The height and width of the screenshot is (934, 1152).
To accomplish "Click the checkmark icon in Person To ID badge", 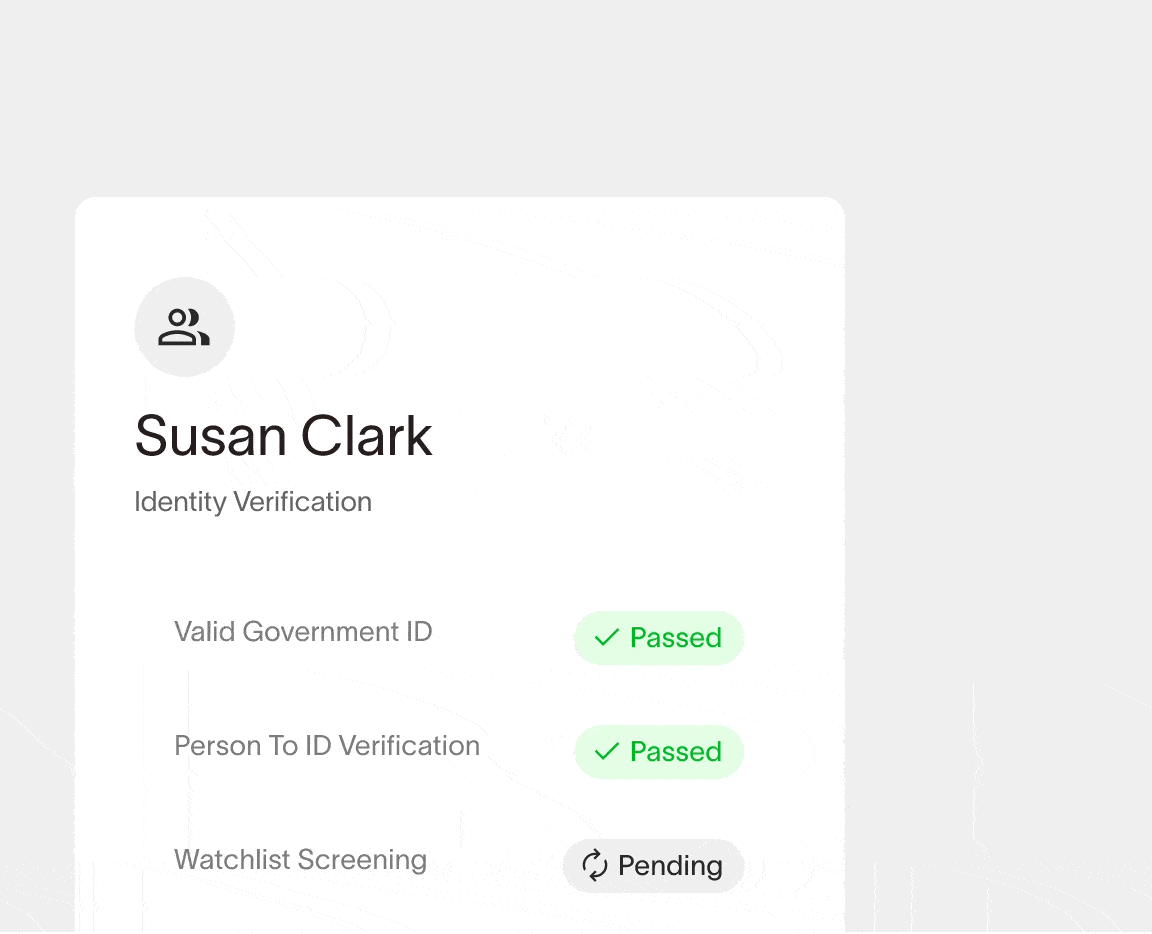I will [606, 752].
